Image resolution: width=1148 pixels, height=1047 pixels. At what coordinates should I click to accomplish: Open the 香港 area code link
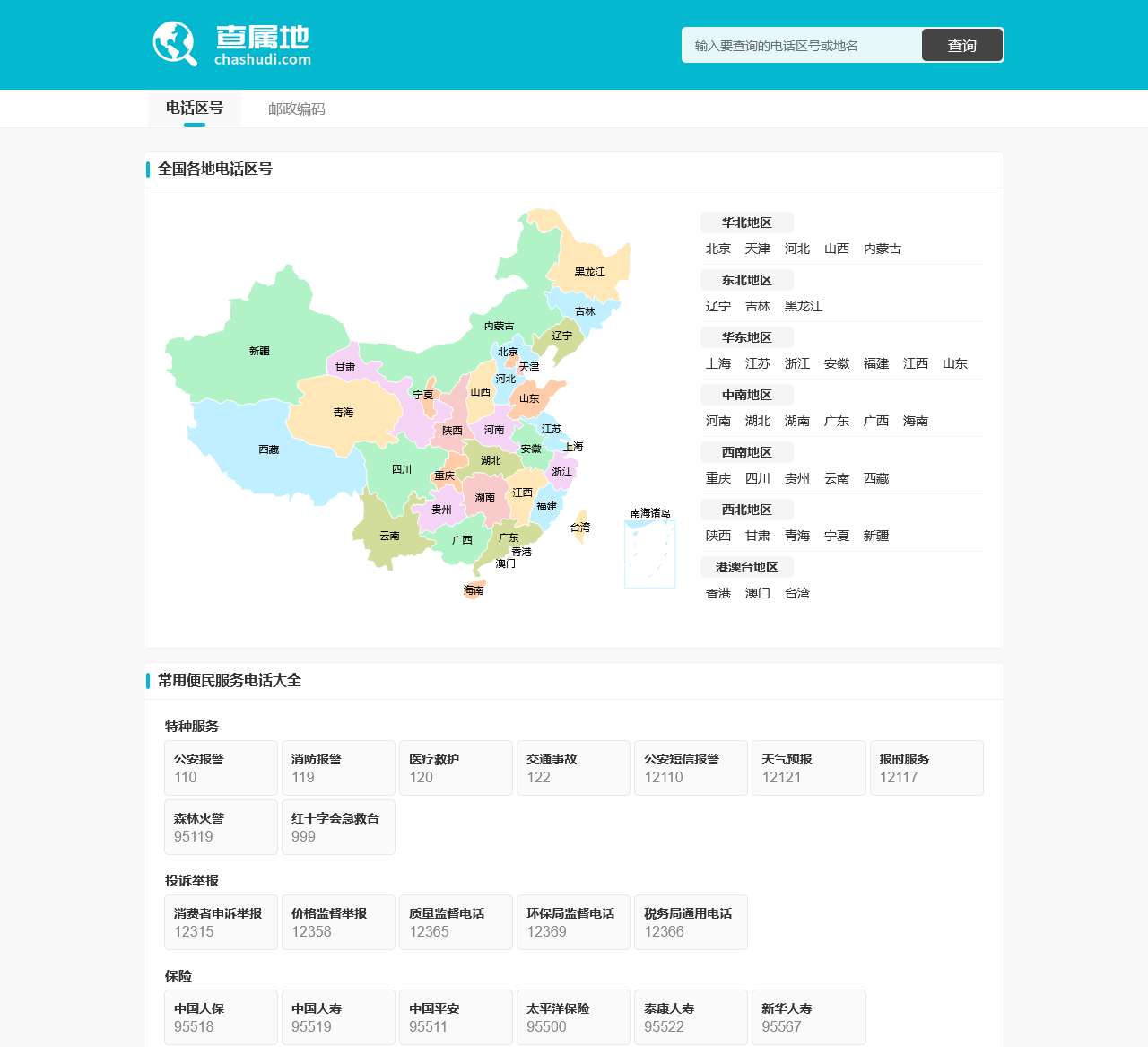(718, 593)
